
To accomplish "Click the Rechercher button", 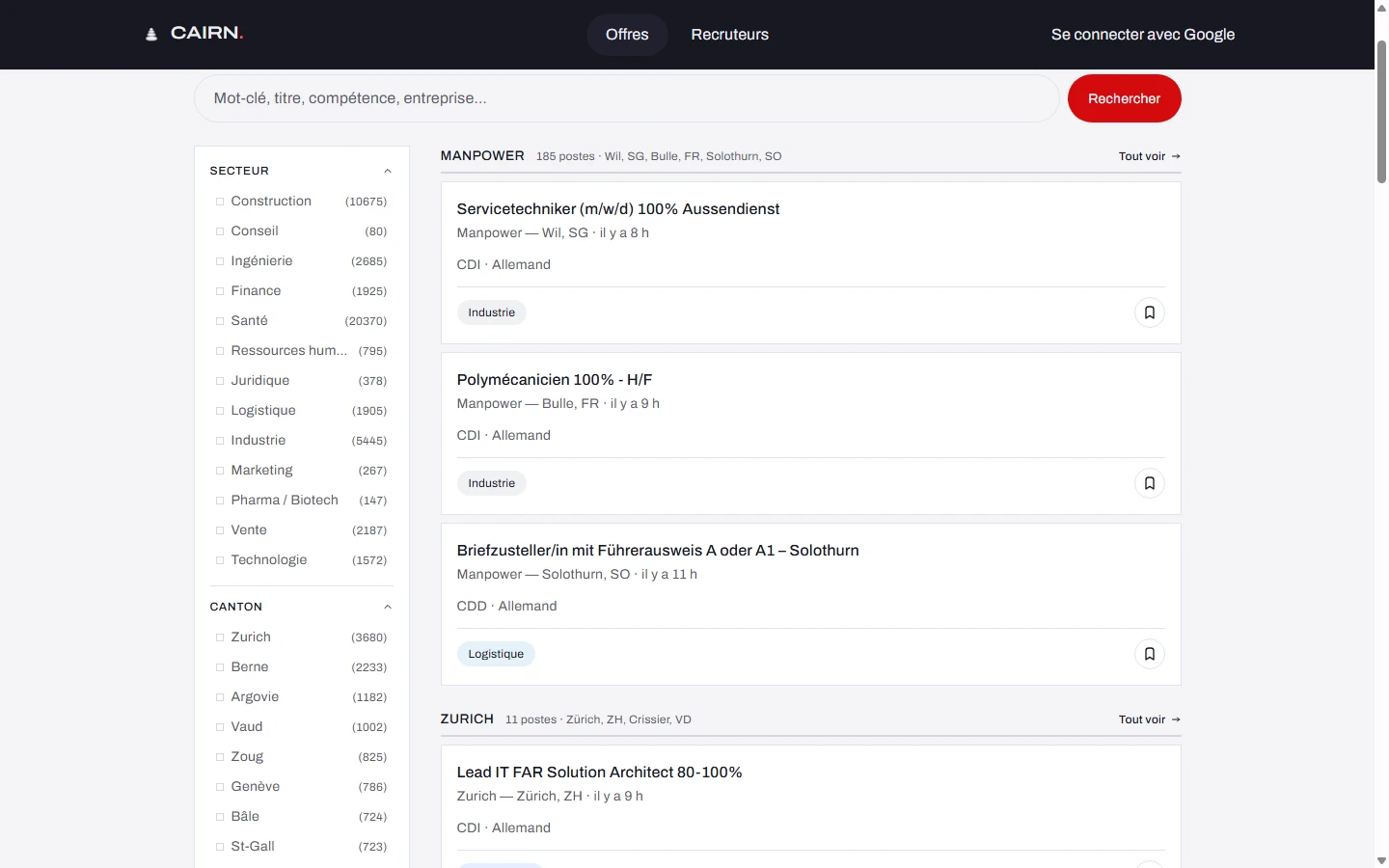I will click(x=1125, y=98).
